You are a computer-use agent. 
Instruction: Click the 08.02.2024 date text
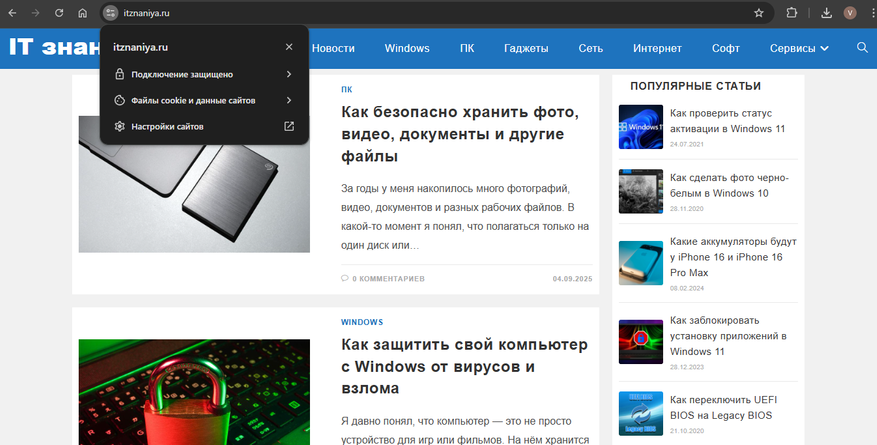[687, 288]
